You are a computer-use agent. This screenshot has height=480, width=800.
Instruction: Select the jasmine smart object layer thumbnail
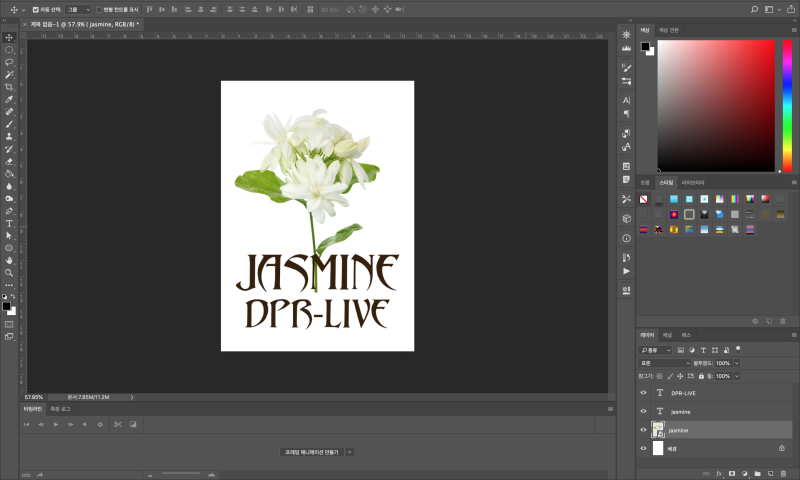click(658, 430)
